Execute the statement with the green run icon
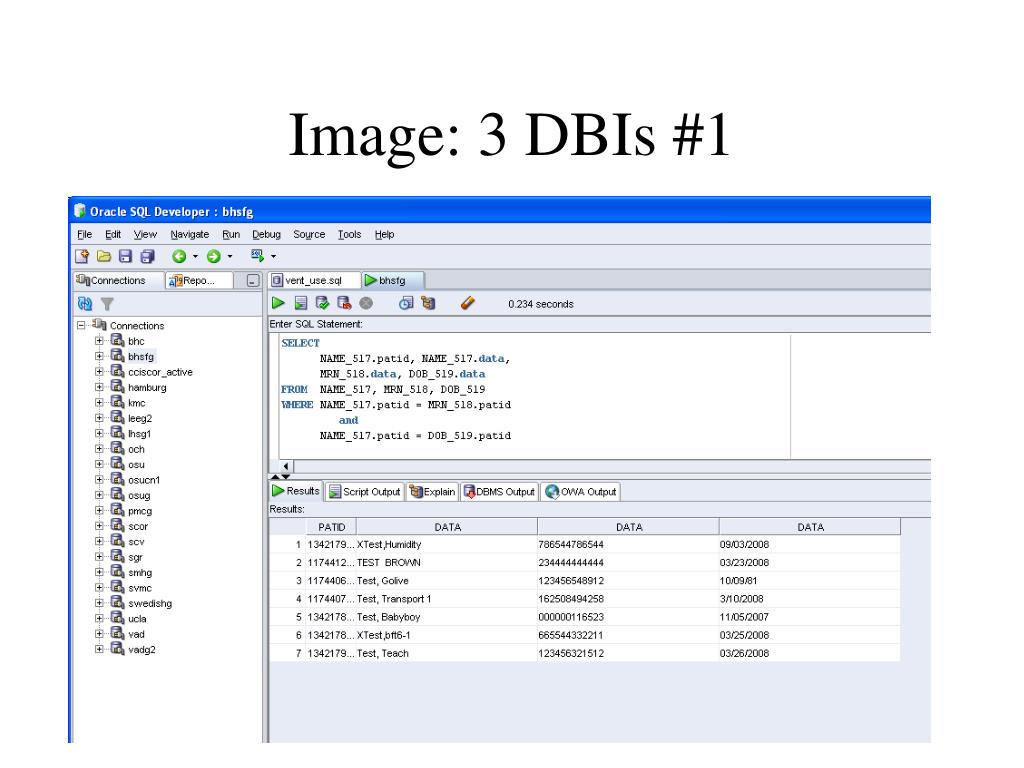 [x=278, y=303]
